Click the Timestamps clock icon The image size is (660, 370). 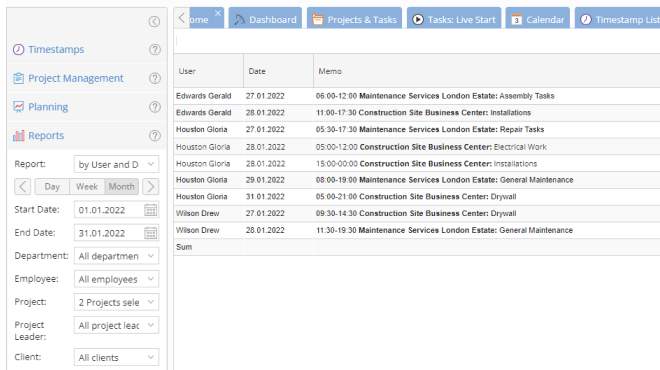pos(19,50)
